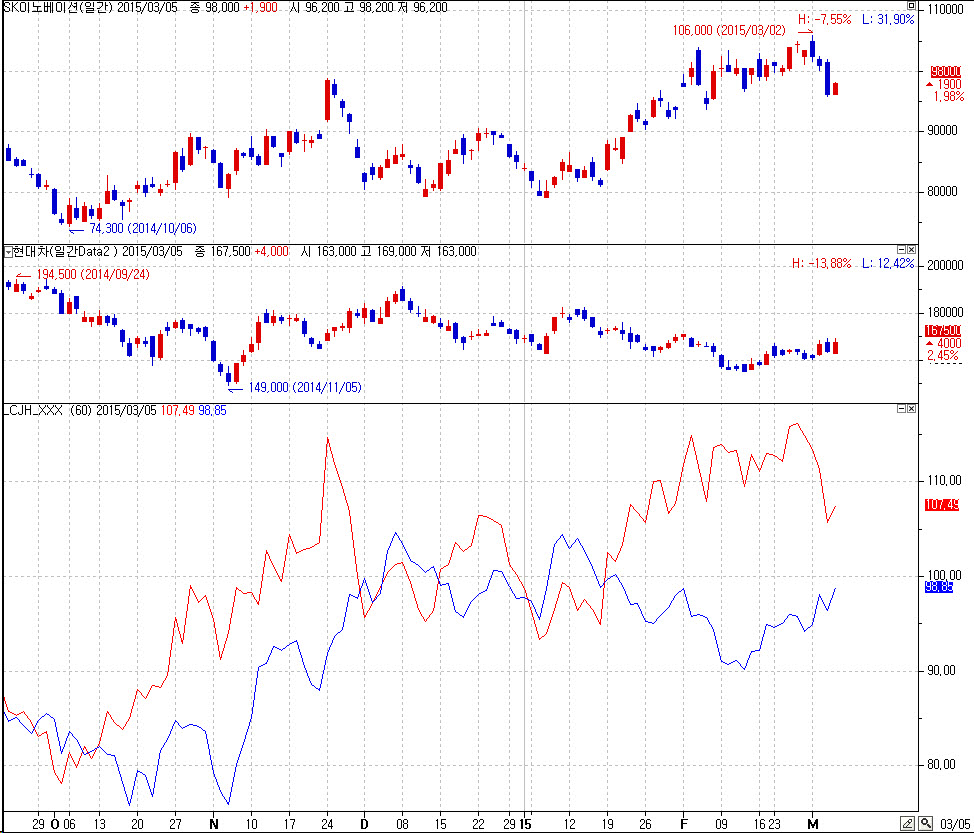Click the 149,000 (2014/11/05) low label

click(305, 388)
